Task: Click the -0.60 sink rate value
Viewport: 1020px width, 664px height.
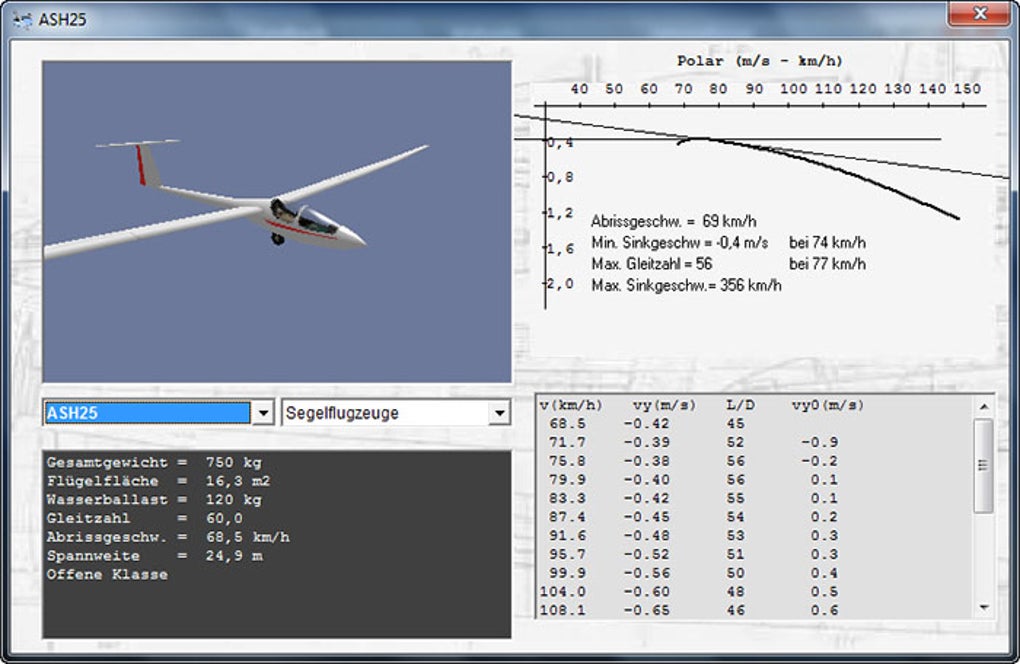Action: [x=646, y=592]
